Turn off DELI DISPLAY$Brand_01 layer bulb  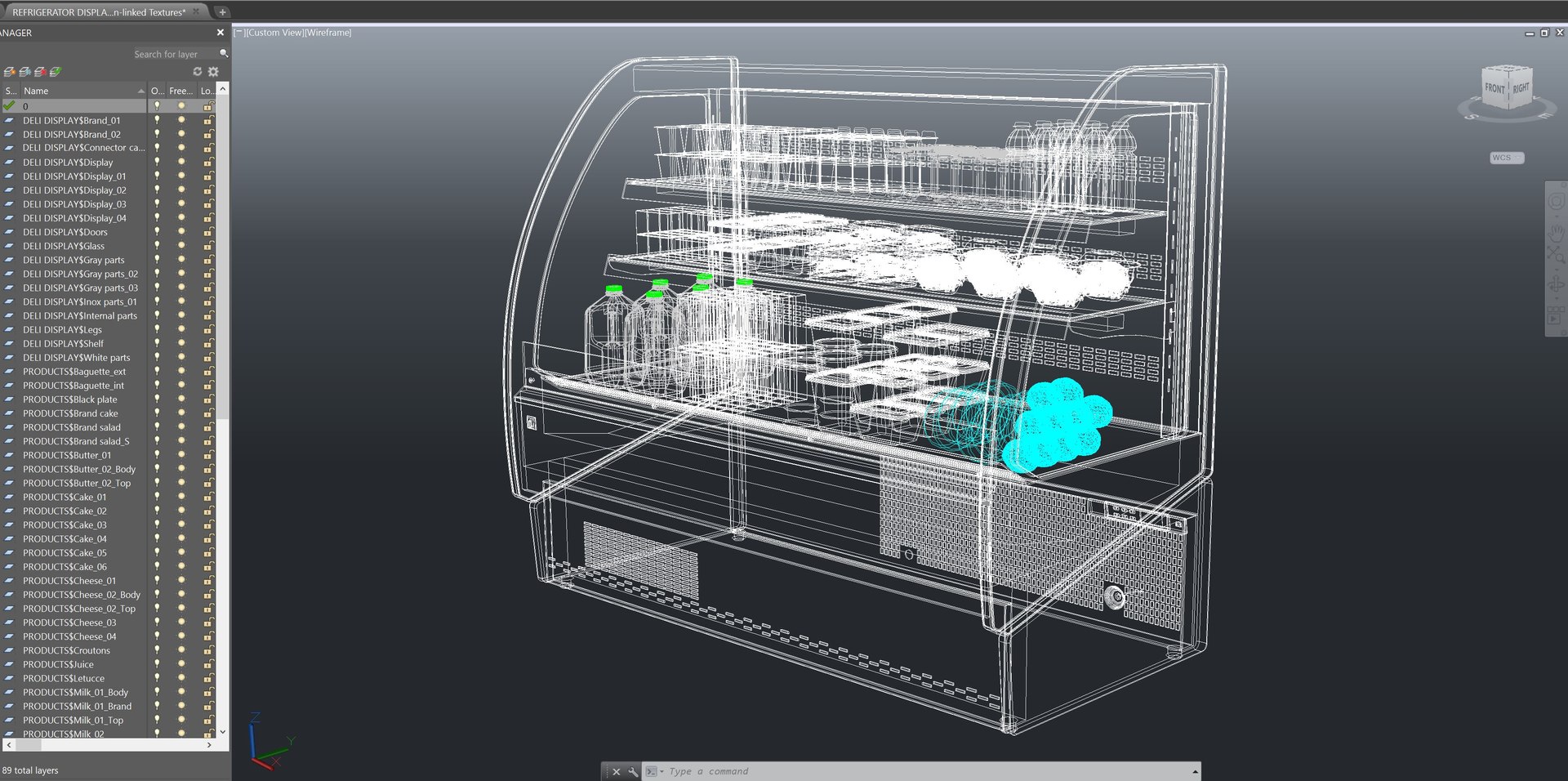point(157,120)
